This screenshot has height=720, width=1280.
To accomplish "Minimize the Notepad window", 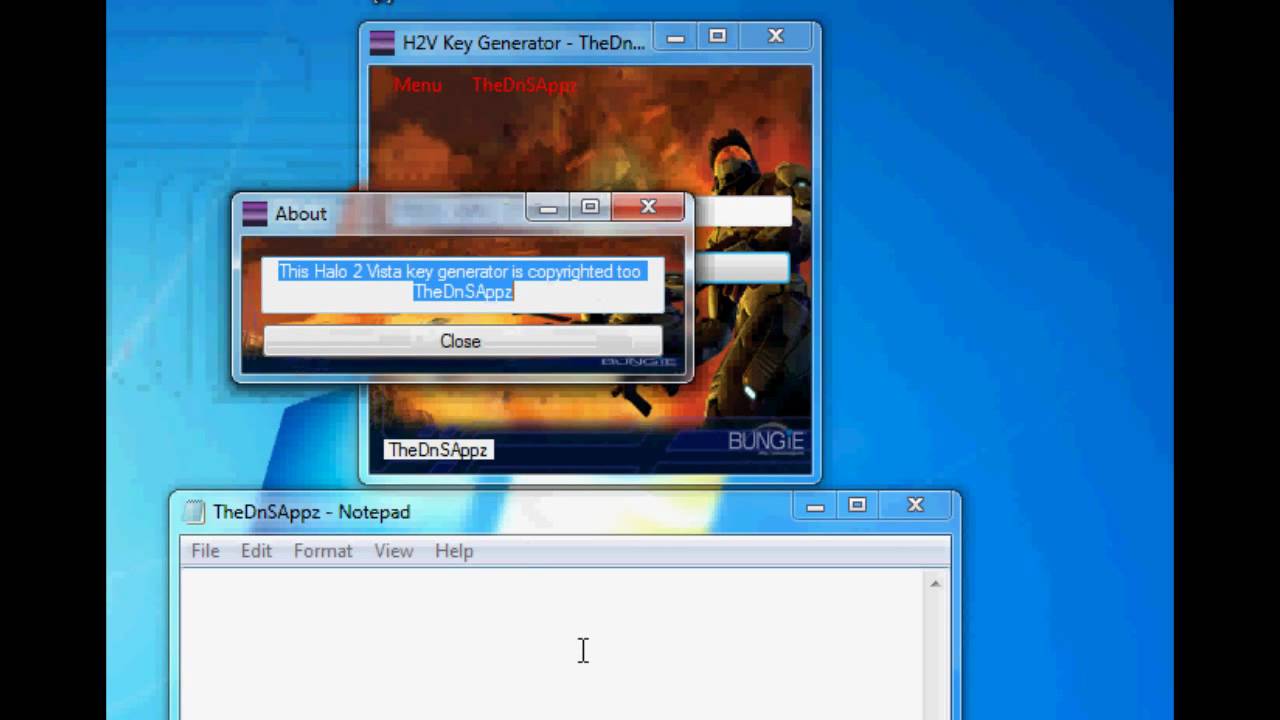I will (x=815, y=507).
